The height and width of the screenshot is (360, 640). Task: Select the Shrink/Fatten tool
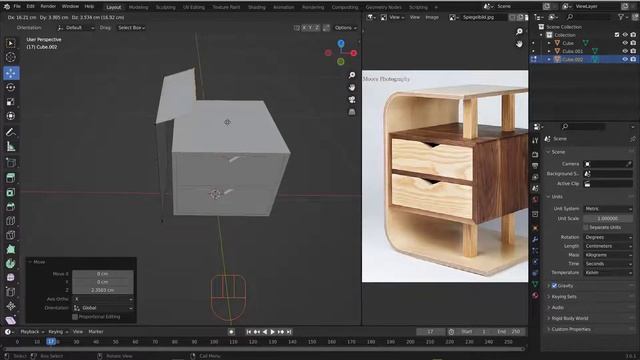pyautogui.click(x=11, y=306)
